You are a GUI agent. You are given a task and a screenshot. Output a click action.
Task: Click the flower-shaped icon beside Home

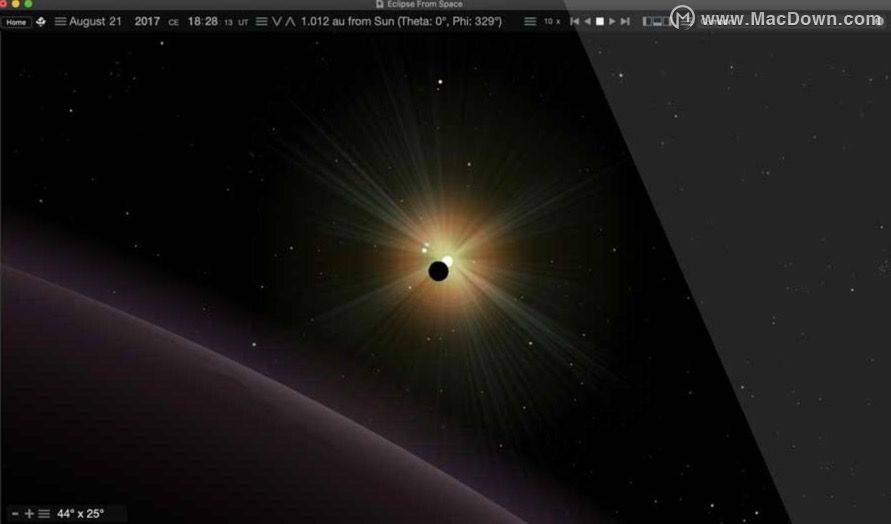[41, 22]
